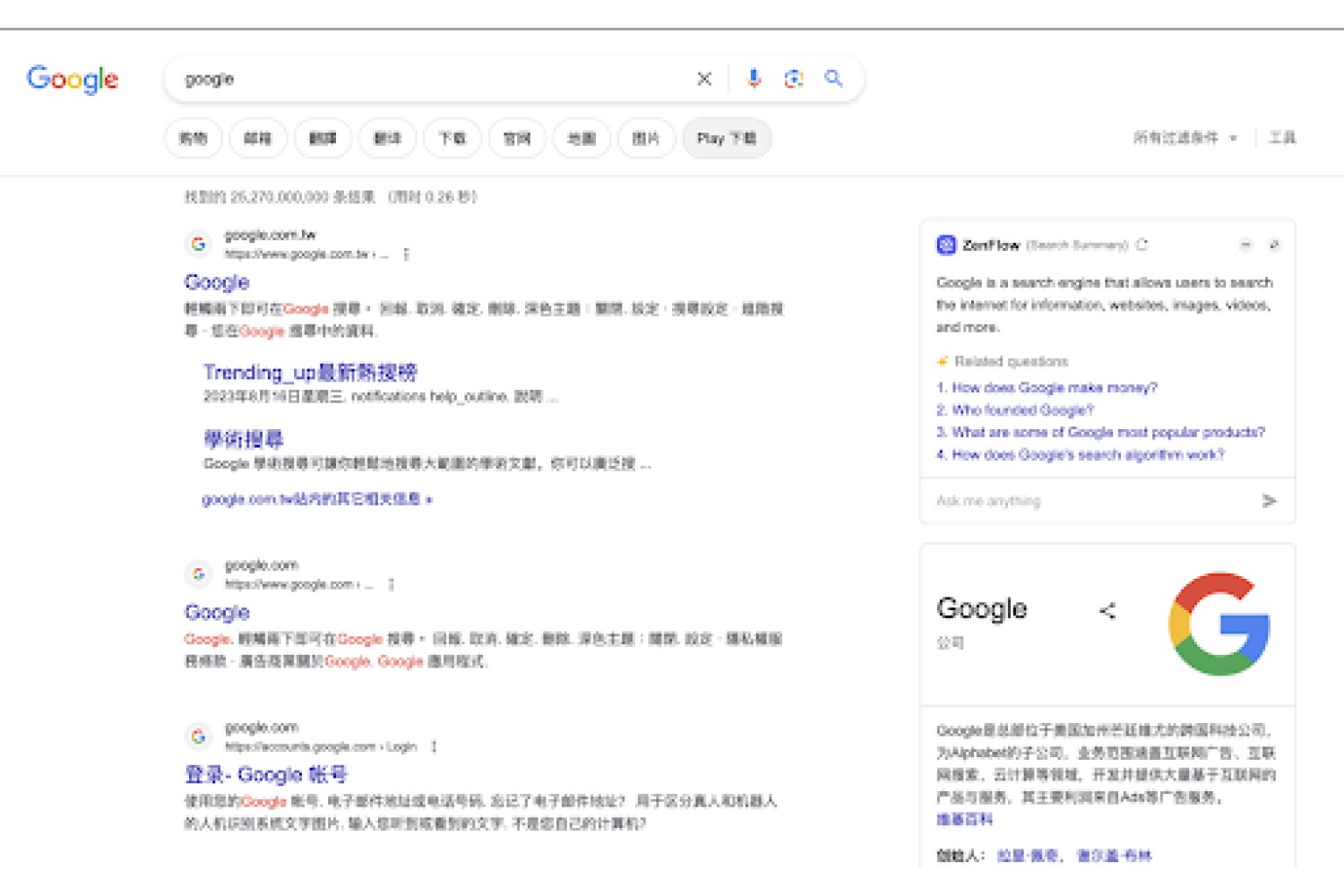Select the 购物 filter chip

point(193,138)
